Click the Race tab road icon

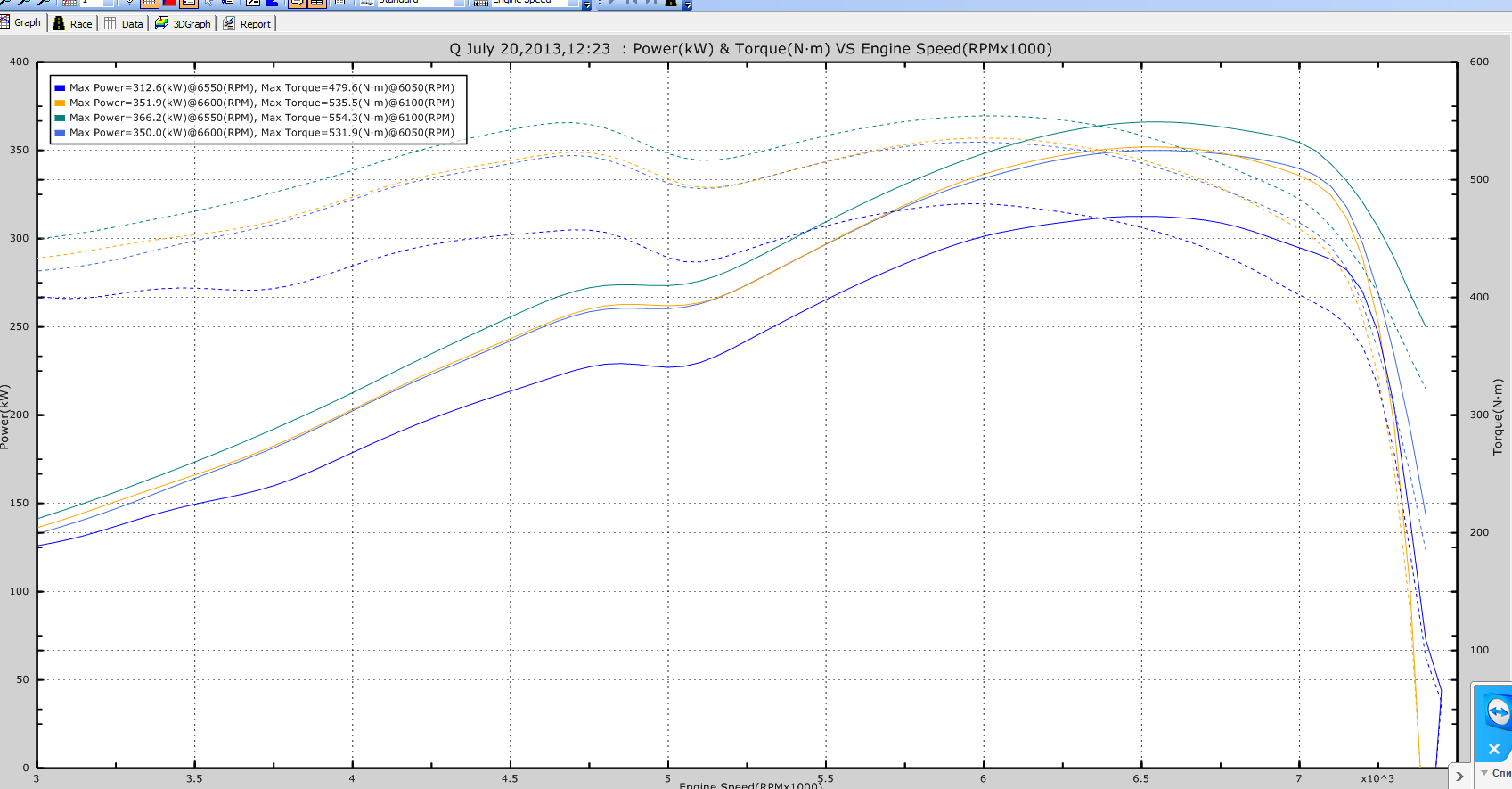(59, 23)
